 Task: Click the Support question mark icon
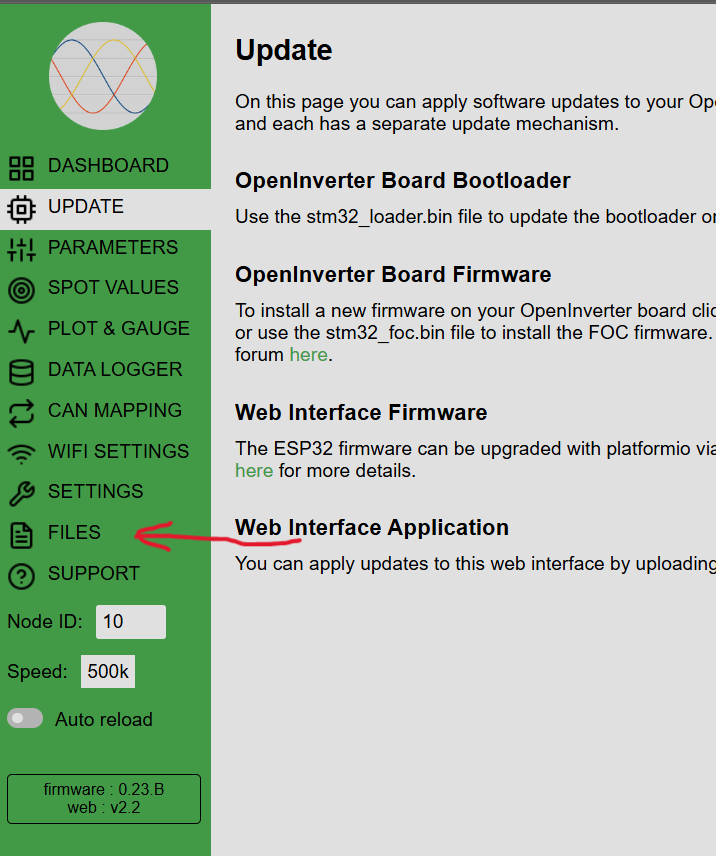(21, 575)
